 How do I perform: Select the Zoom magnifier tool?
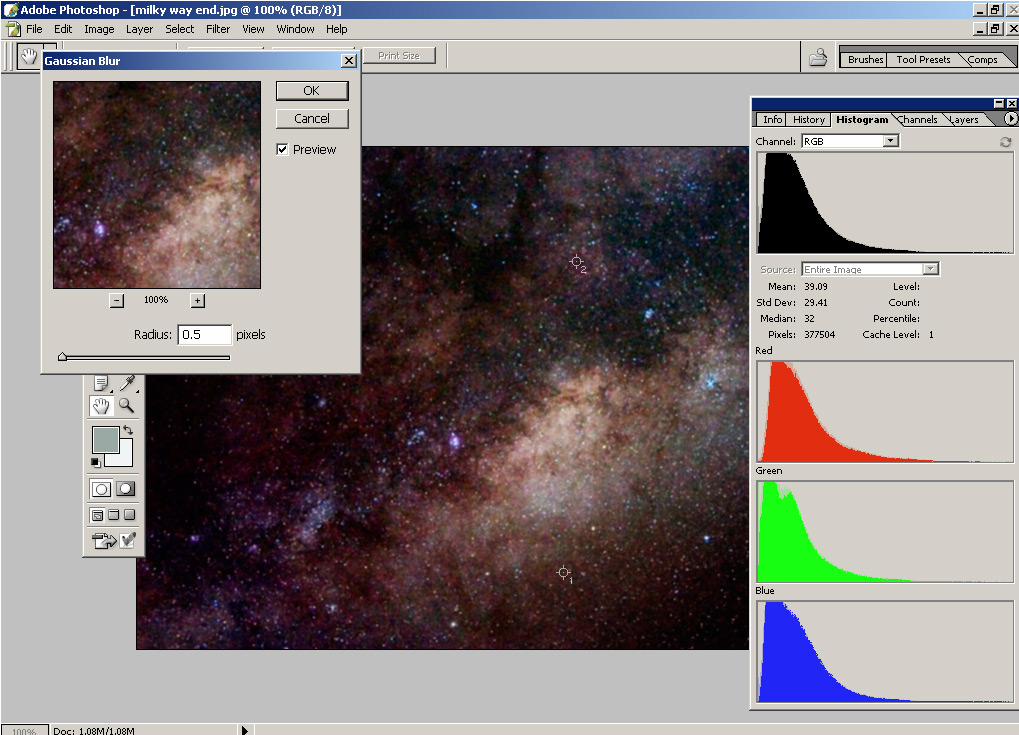[126, 405]
